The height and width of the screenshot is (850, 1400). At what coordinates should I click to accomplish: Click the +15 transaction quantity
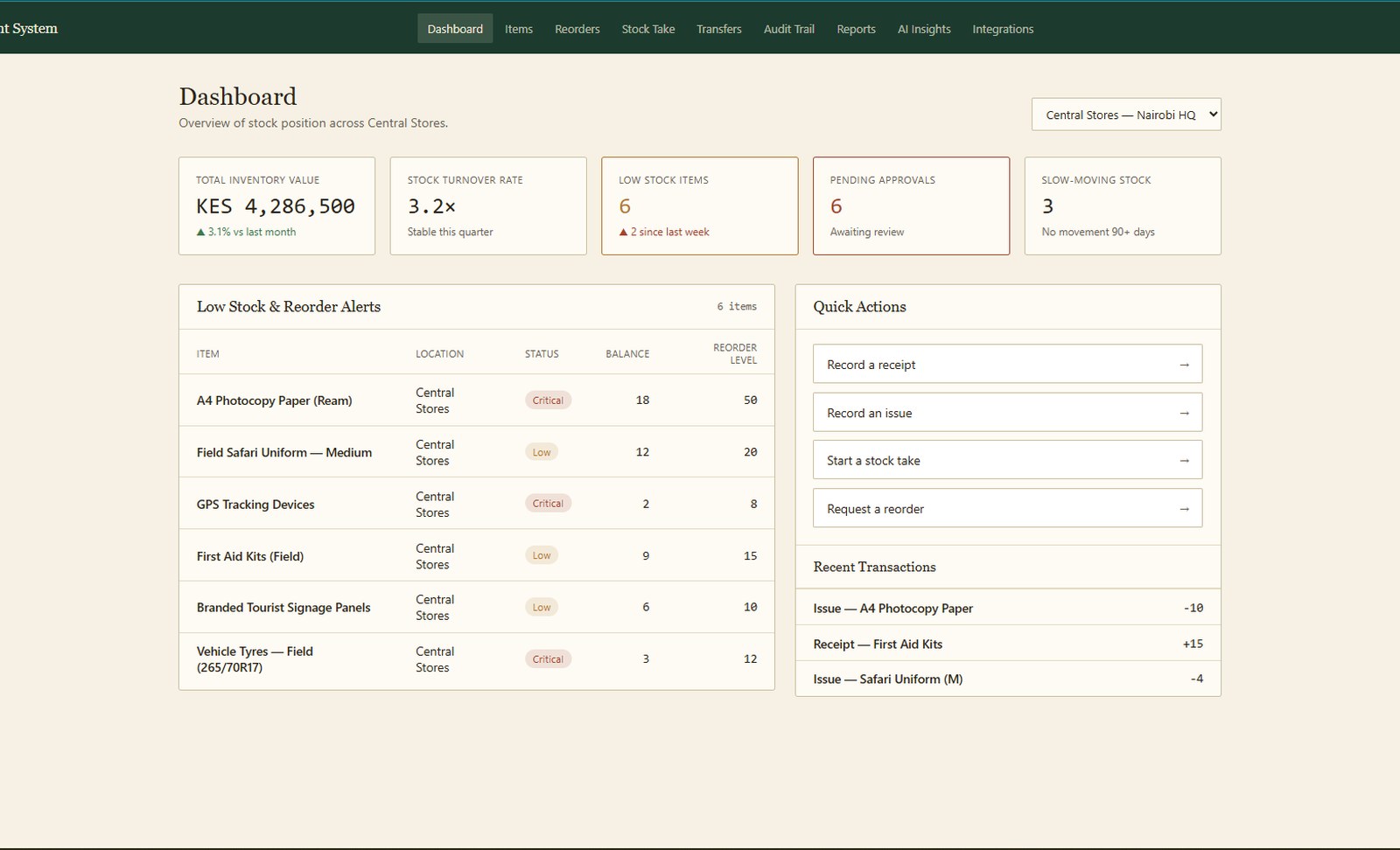pyautogui.click(x=1193, y=644)
